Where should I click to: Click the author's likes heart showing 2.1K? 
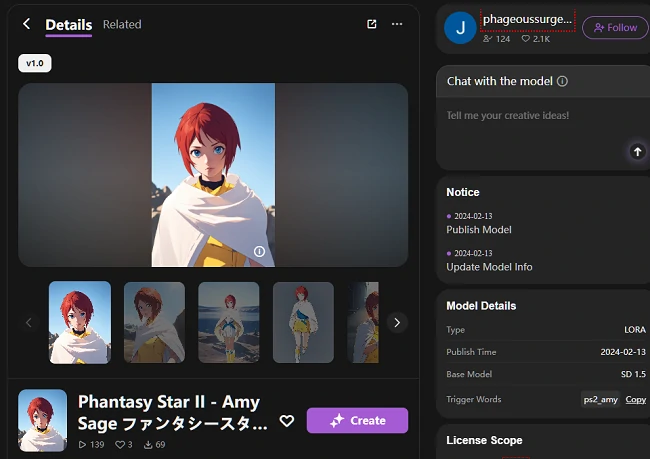[x=526, y=39]
